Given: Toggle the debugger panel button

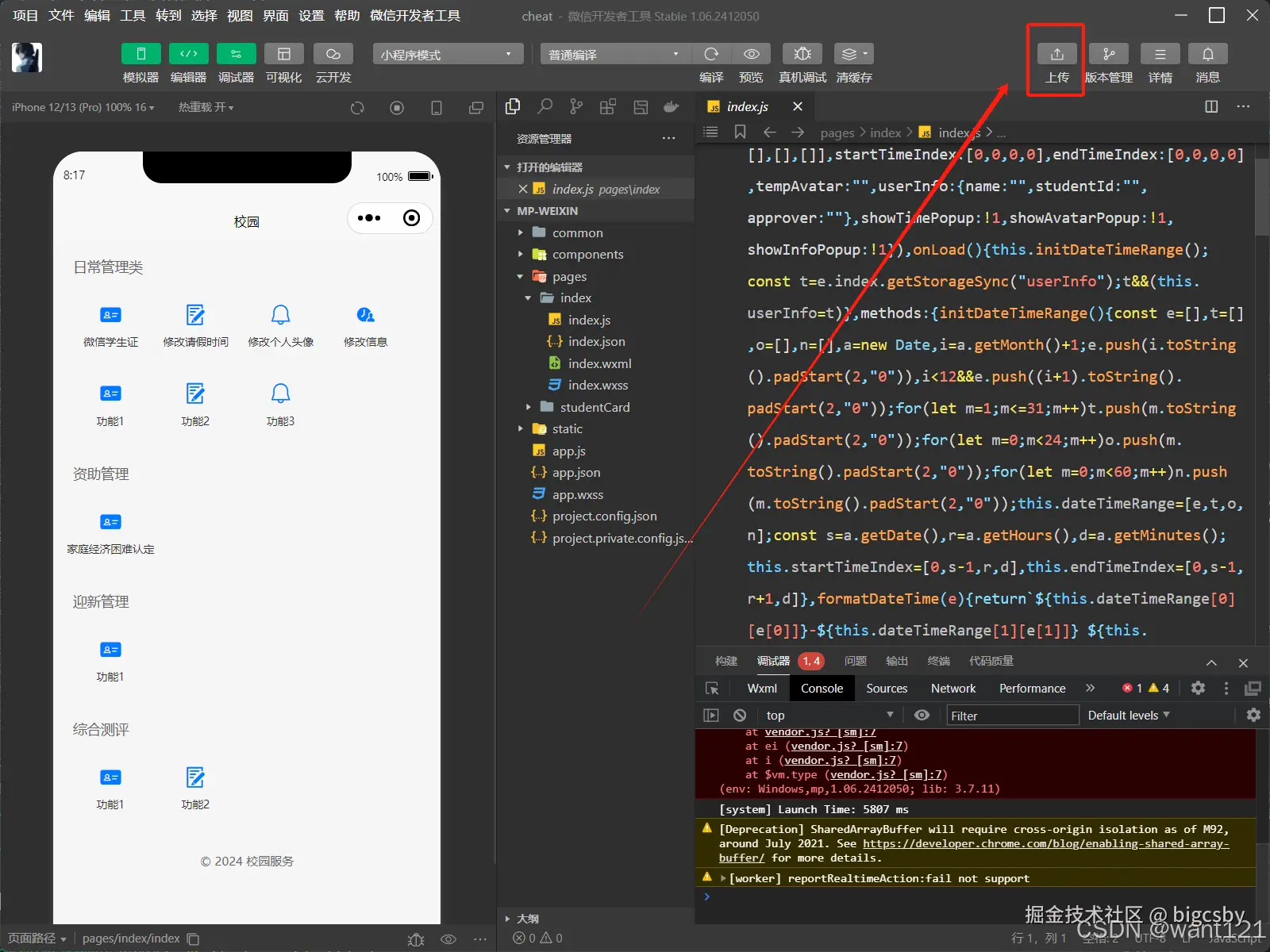Looking at the screenshot, I should (x=237, y=54).
